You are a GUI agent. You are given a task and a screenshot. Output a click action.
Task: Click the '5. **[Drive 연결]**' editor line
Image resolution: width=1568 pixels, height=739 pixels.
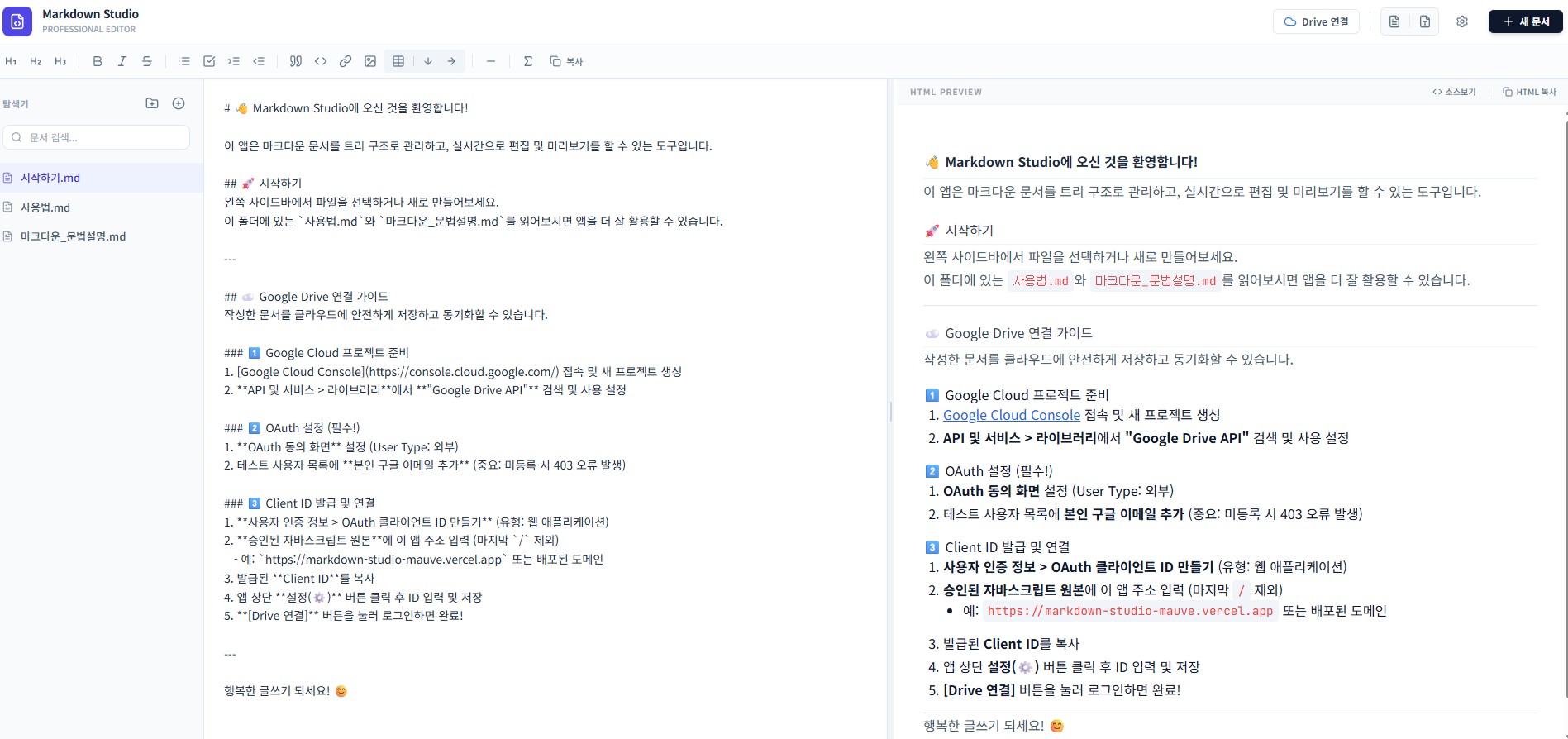[343, 616]
